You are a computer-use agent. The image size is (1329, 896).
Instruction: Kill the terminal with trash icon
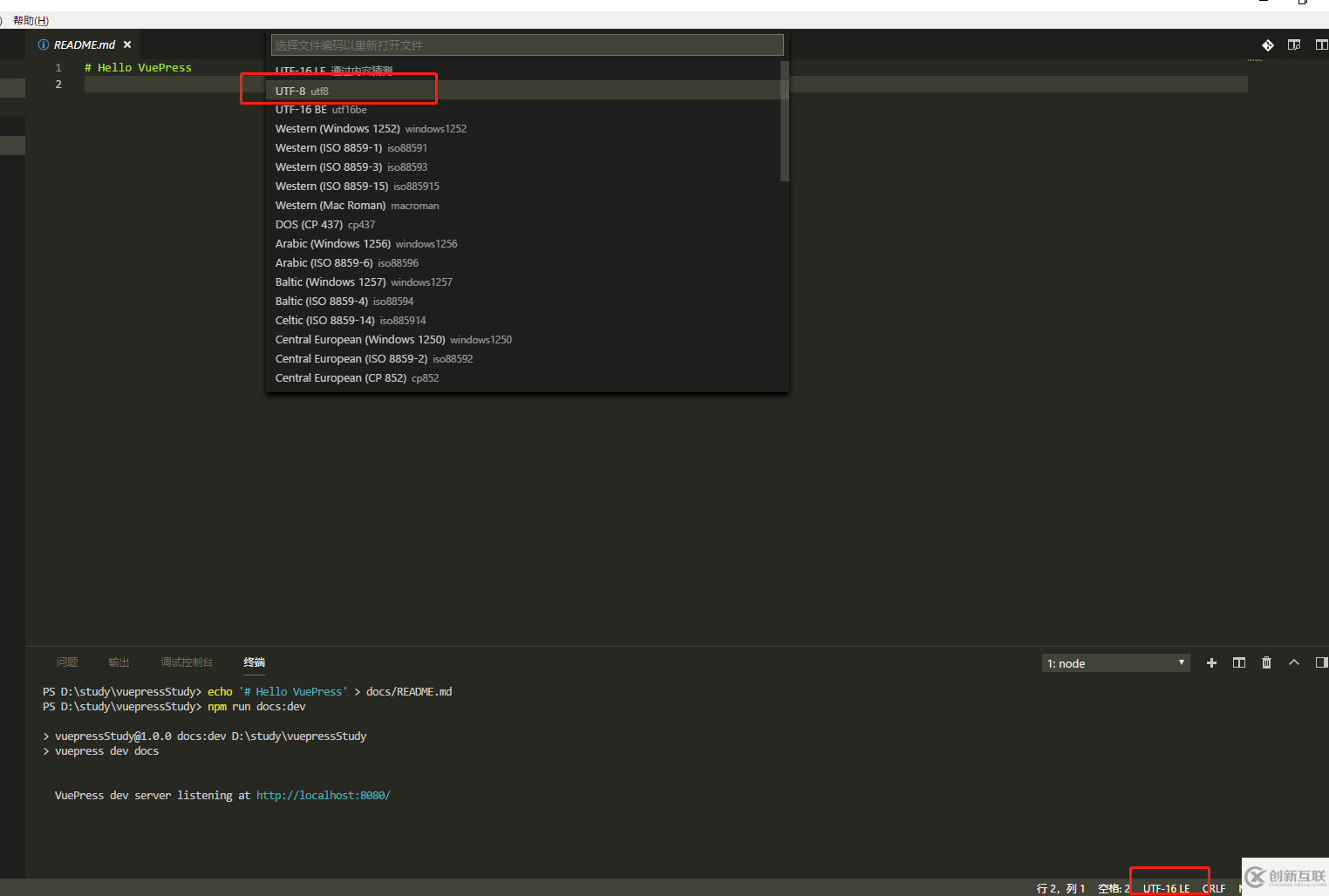[1266, 663]
